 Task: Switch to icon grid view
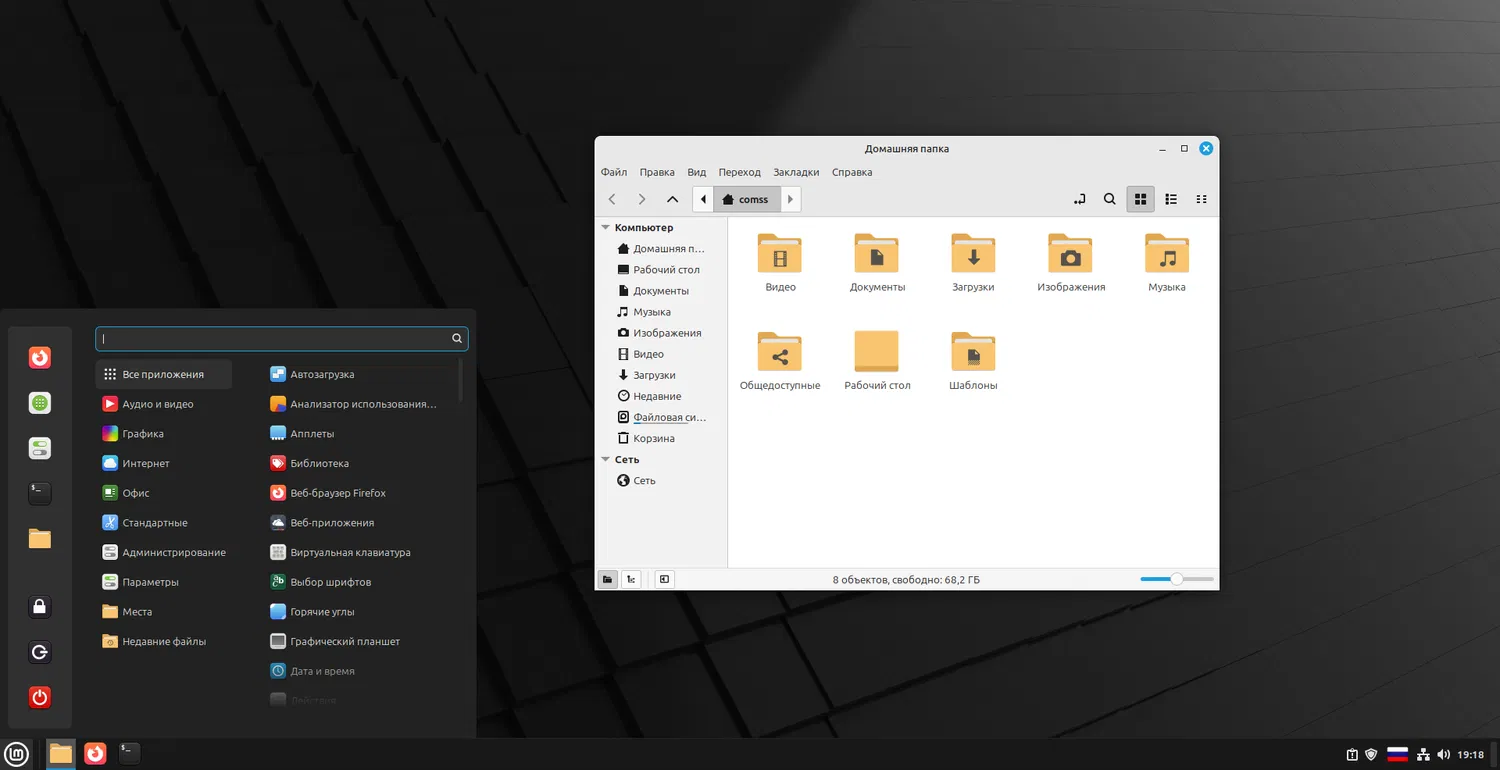pos(1140,199)
